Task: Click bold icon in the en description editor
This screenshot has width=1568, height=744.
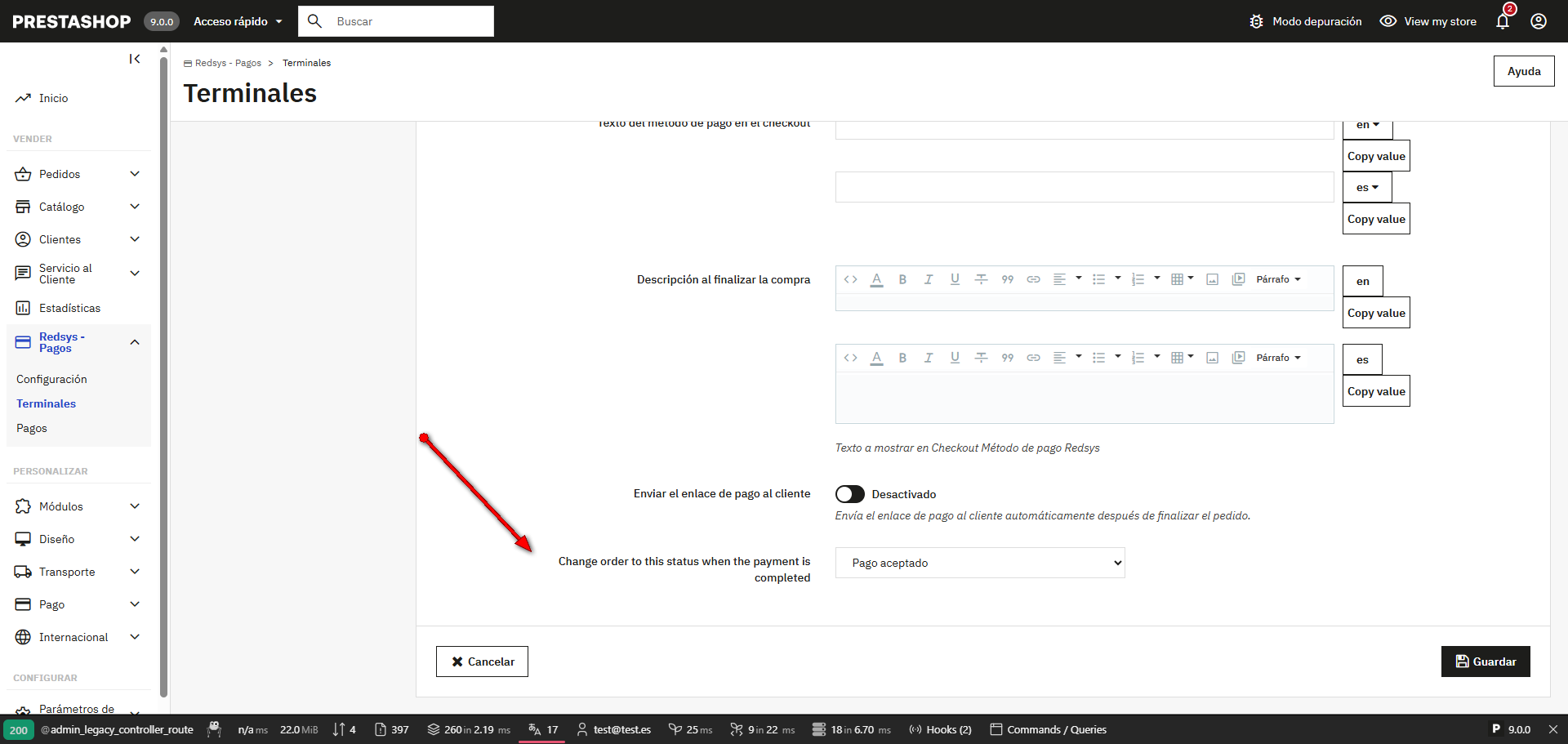Action: [902, 279]
